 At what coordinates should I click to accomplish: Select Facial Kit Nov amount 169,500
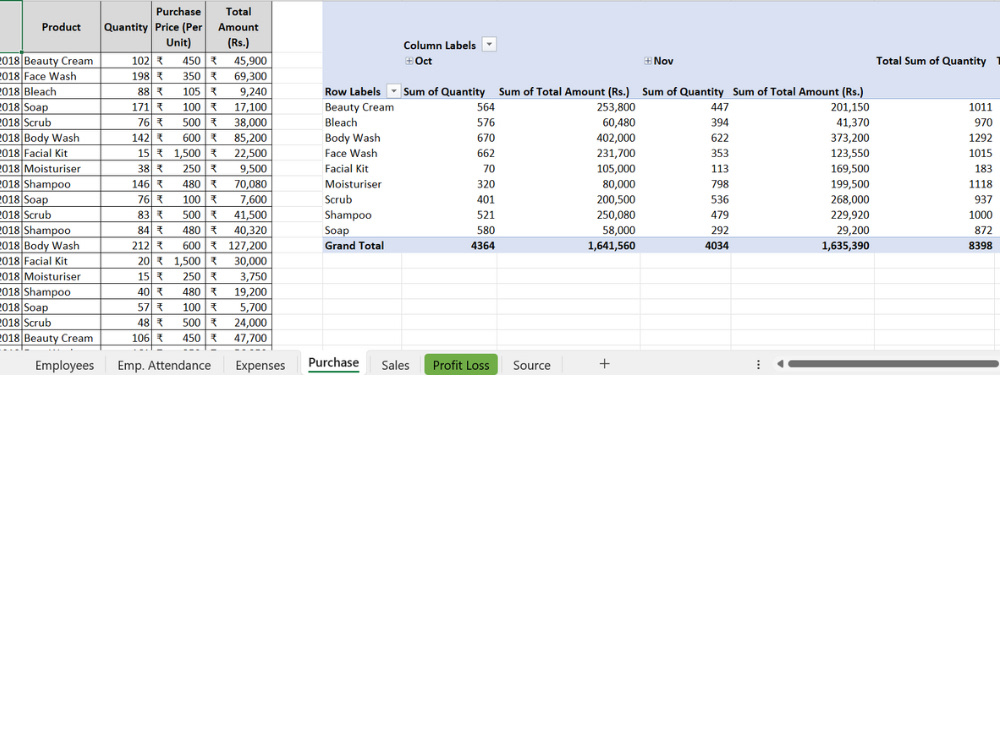[850, 168]
